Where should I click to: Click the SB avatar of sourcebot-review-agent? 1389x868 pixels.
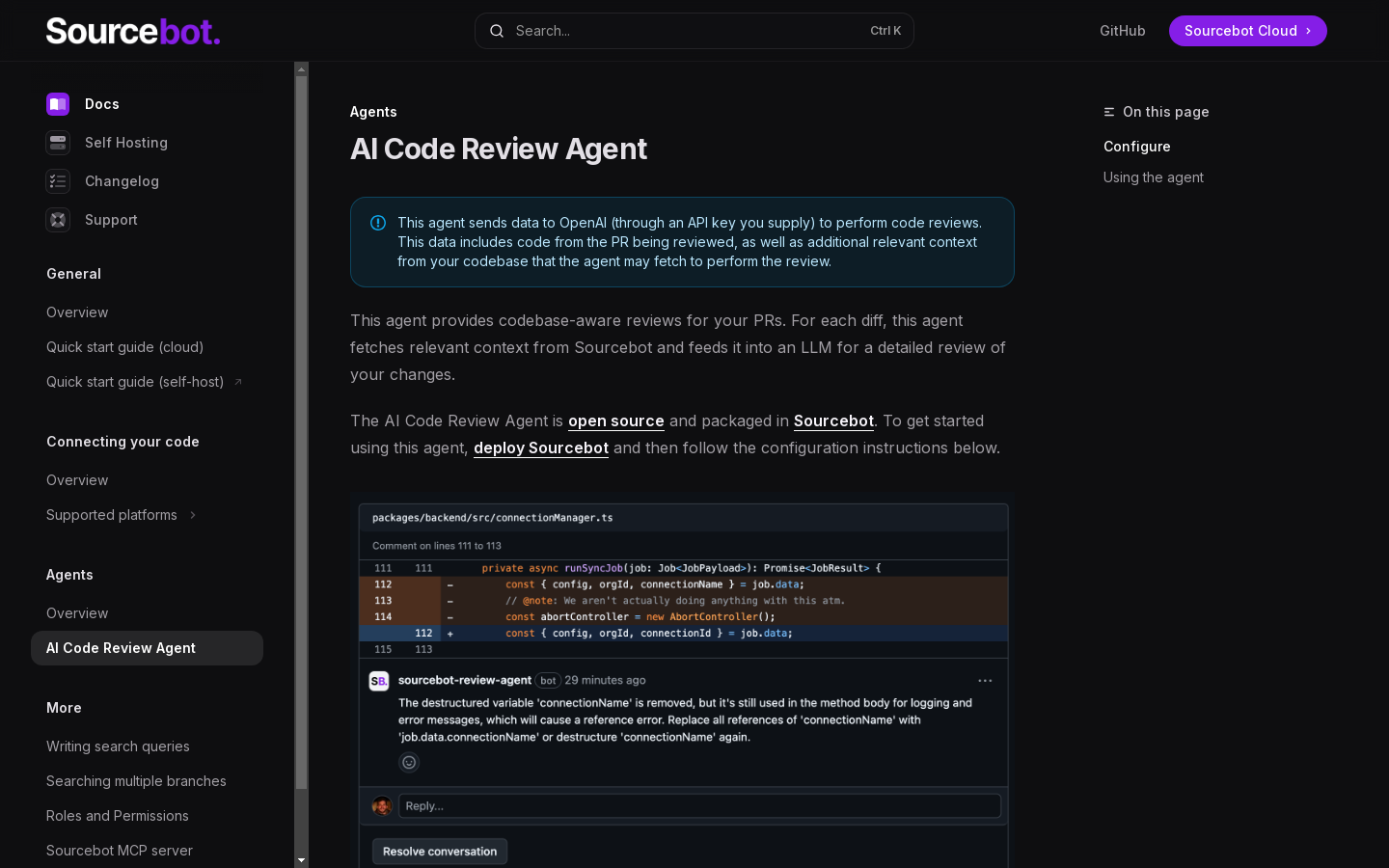pyautogui.click(x=379, y=681)
